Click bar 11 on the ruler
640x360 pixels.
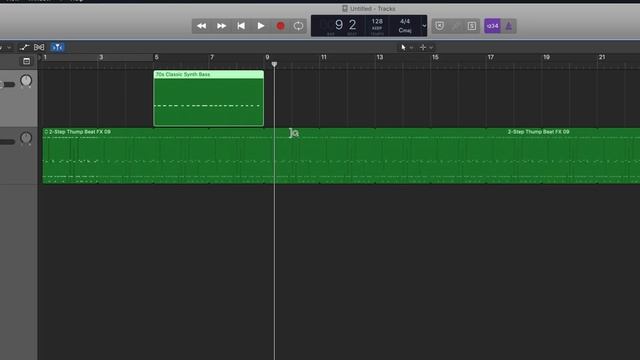tap(324, 57)
